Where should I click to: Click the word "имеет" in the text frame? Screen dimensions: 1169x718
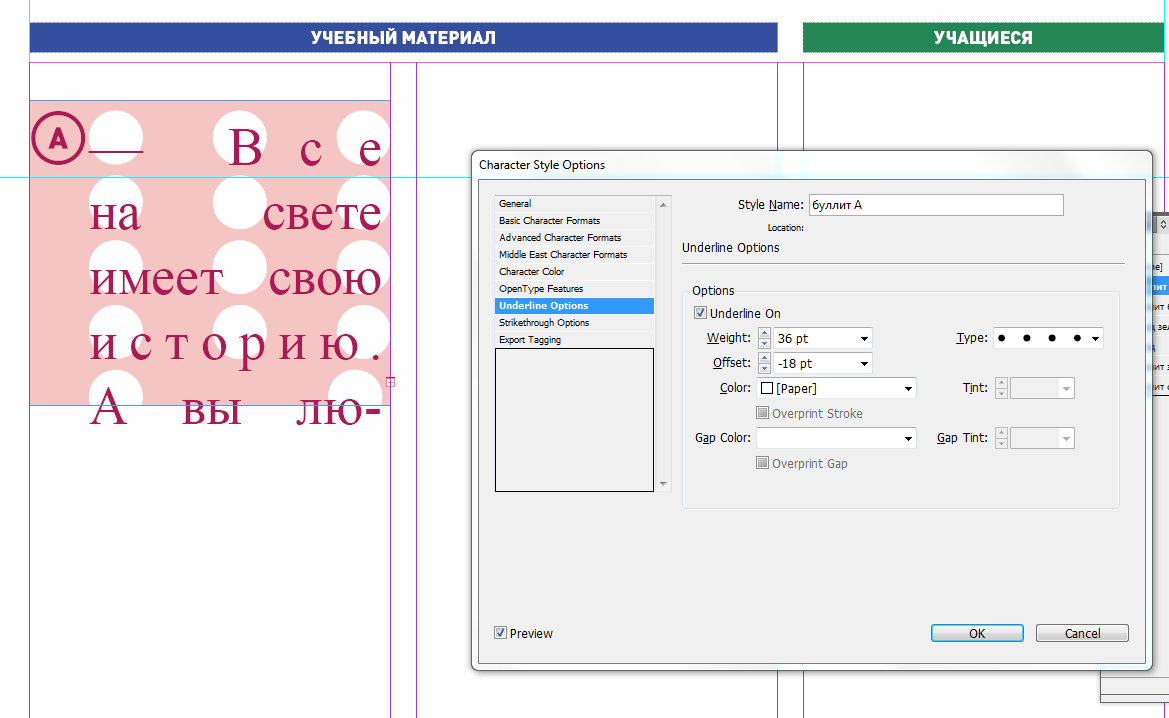[x=157, y=280]
